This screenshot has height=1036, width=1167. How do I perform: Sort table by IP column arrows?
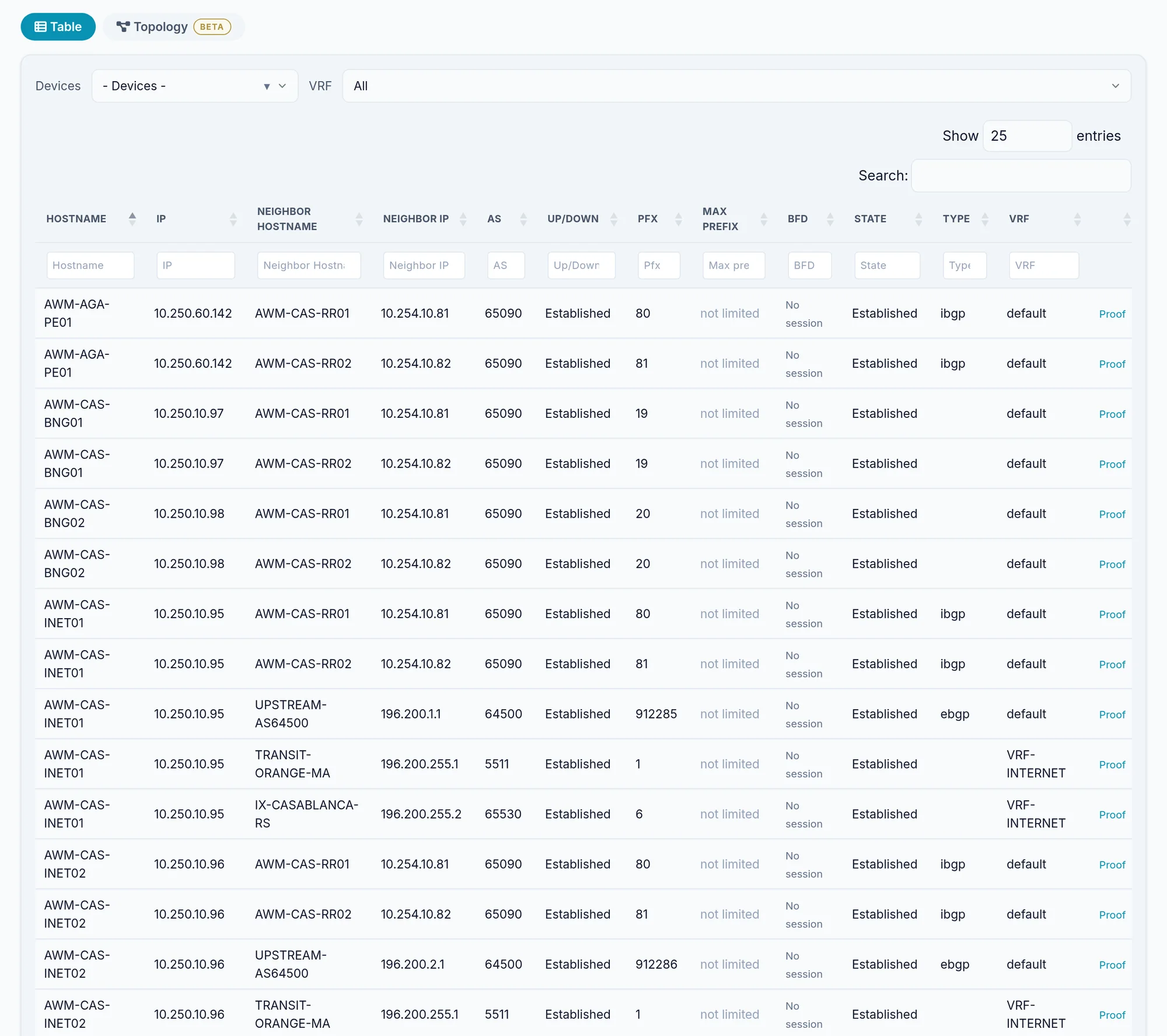233,219
